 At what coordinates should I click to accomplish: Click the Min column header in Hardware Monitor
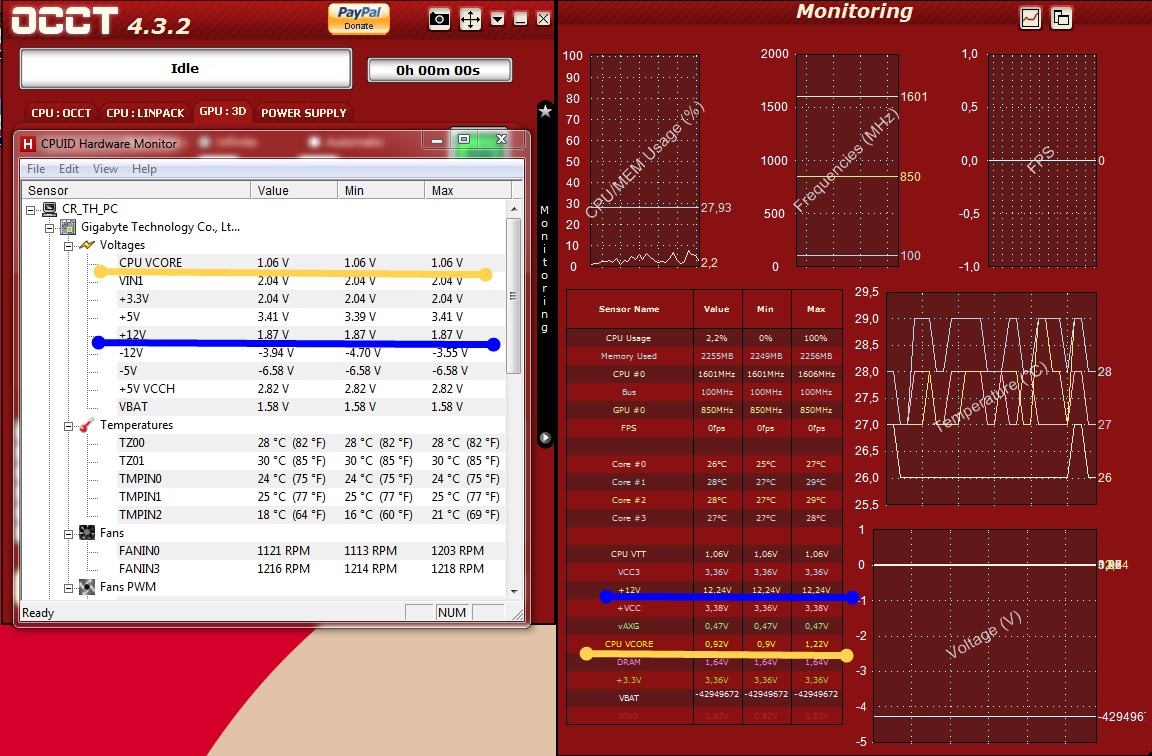coord(381,190)
